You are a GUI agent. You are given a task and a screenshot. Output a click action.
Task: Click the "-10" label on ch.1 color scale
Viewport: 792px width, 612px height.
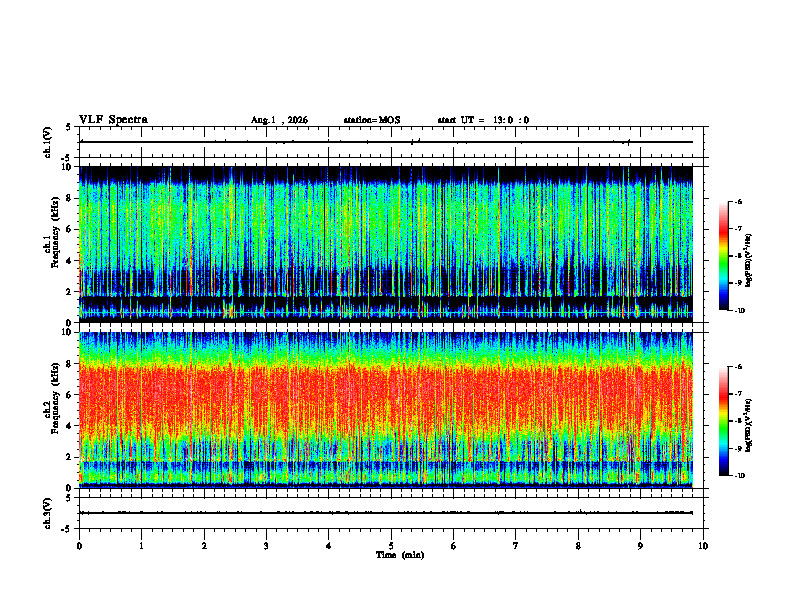click(740, 311)
